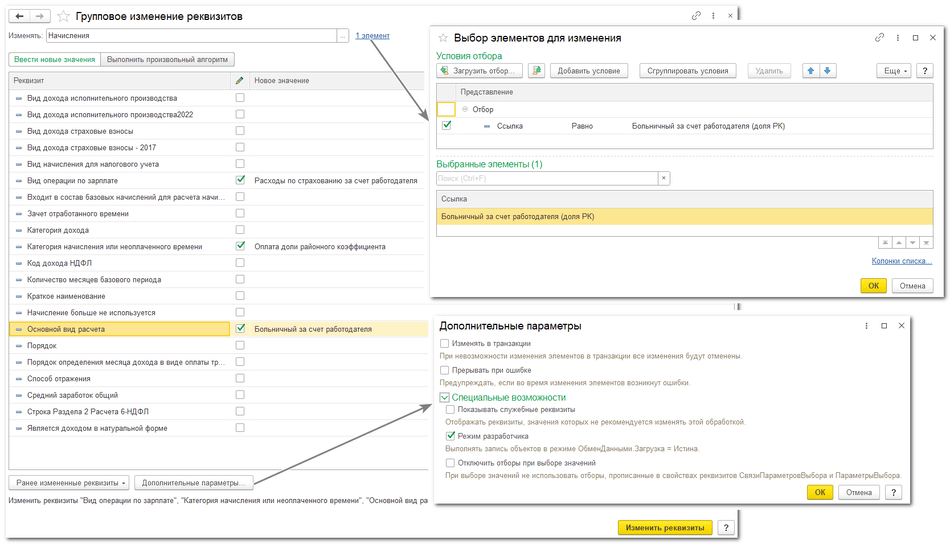Click the pencil icon column header
The image size is (950, 544).
click(239, 80)
